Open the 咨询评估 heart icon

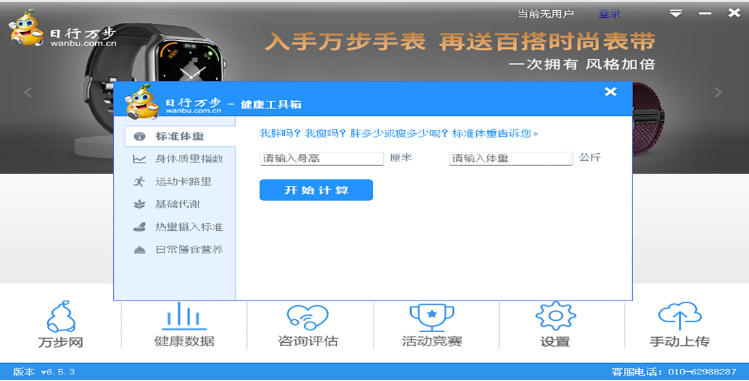tap(308, 317)
